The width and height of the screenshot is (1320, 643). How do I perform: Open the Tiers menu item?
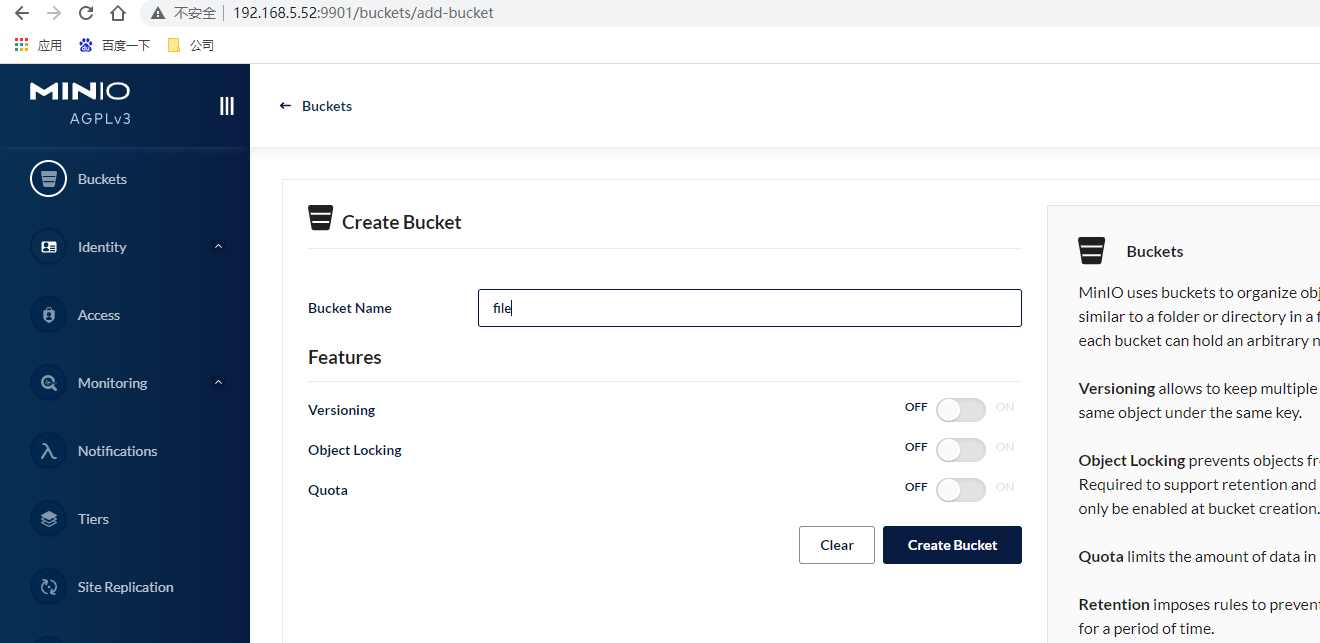(93, 519)
